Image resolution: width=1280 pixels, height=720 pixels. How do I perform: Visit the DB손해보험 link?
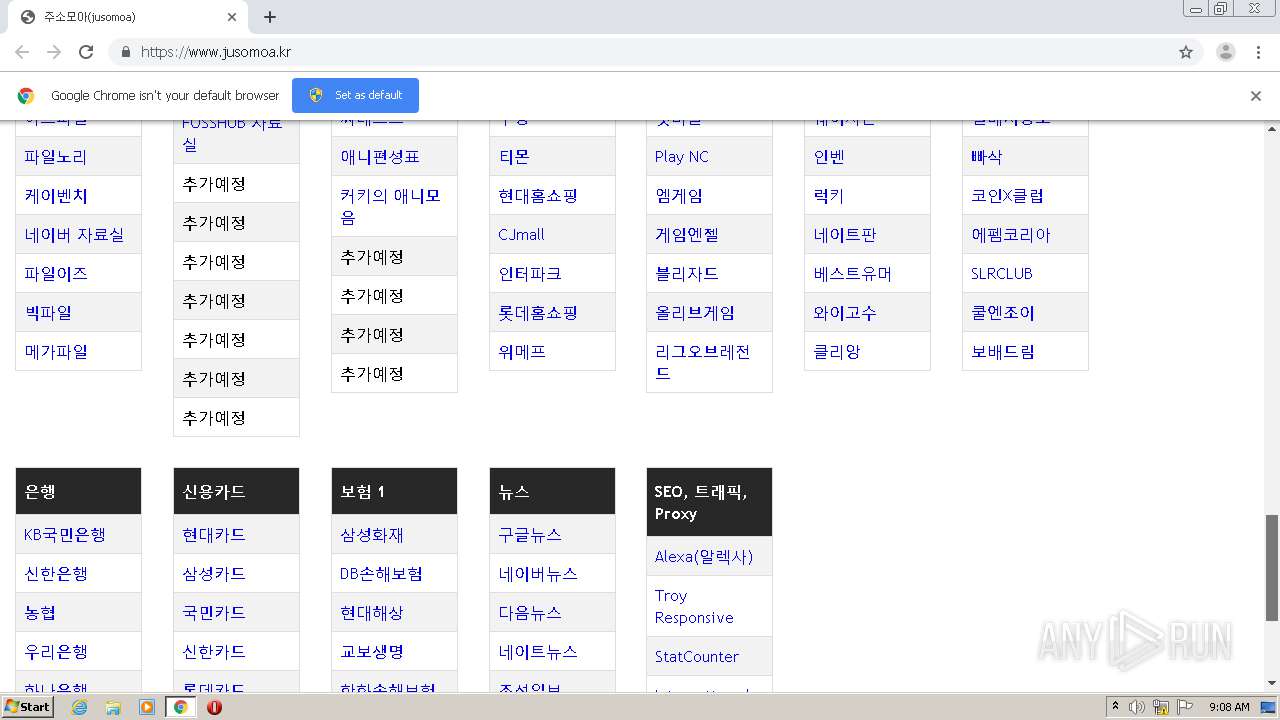click(x=381, y=574)
